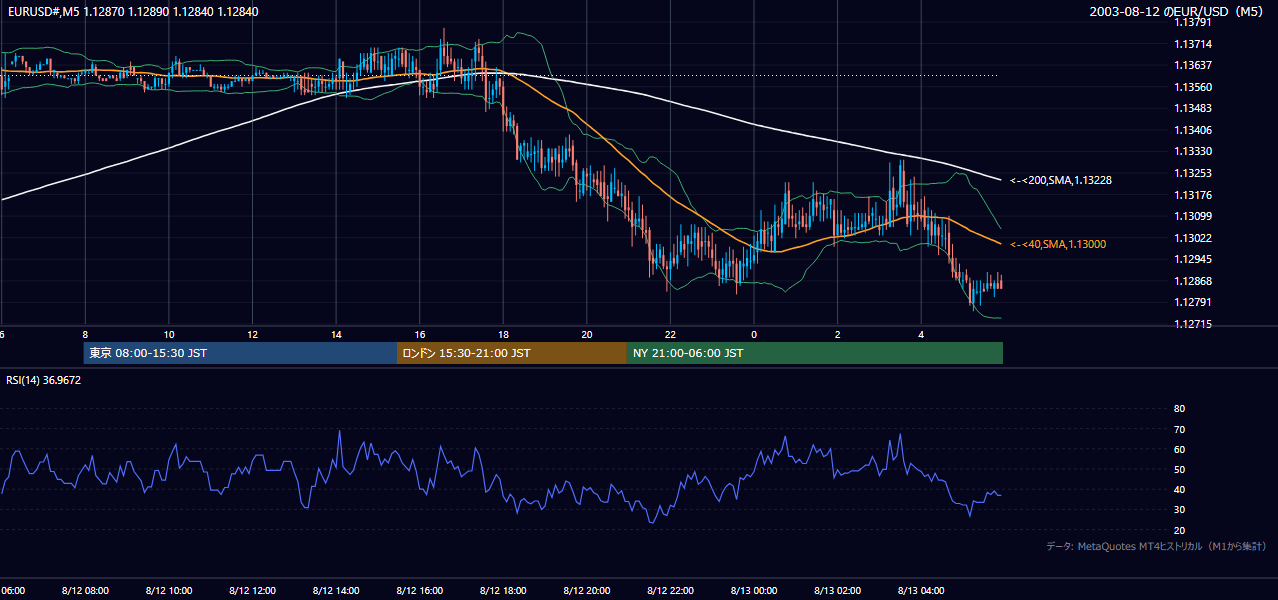Image resolution: width=1278 pixels, height=600 pixels.
Task: Click price axis value 1.13483
Action: pos(1192,109)
